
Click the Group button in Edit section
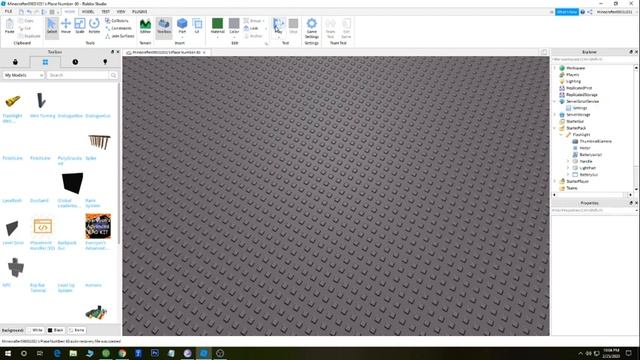[253, 20]
